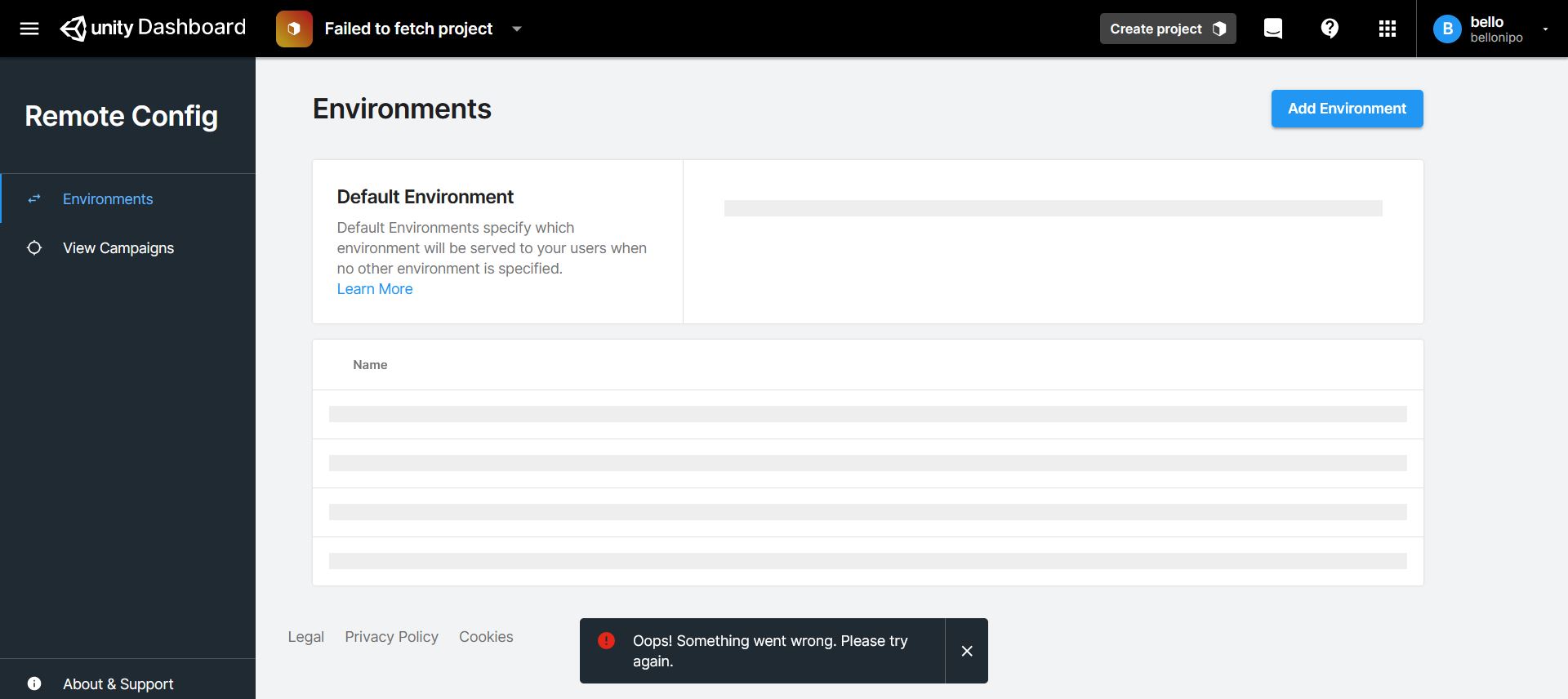Image resolution: width=1568 pixels, height=699 pixels.
Task: Click the Environments page heading
Action: point(402,109)
